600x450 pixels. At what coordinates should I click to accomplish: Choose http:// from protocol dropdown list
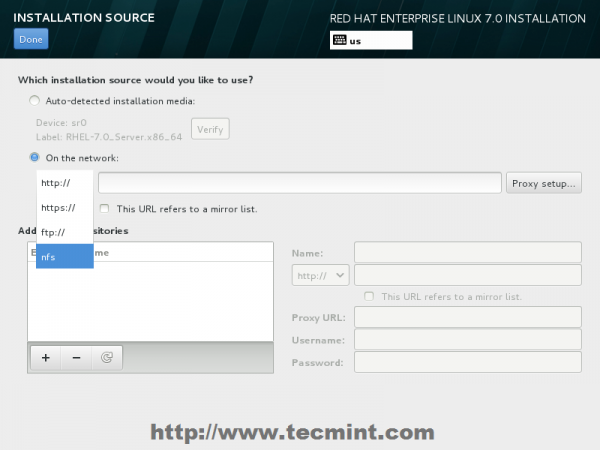(65, 183)
